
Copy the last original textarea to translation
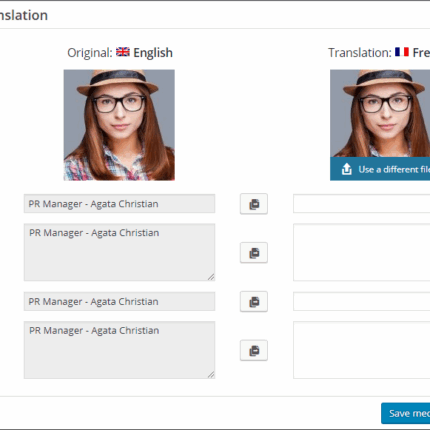(x=254, y=350)
